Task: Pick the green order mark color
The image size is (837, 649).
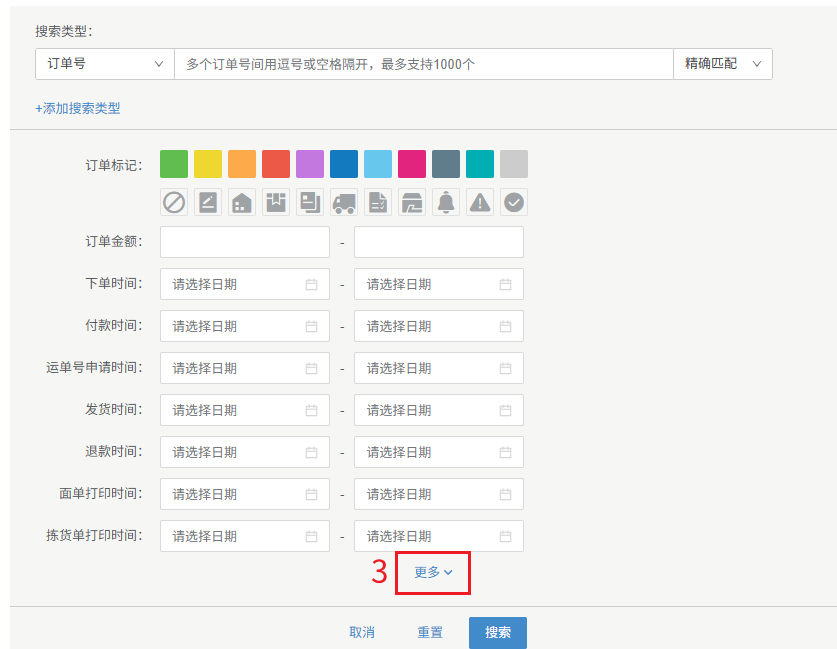Action: 174,164
